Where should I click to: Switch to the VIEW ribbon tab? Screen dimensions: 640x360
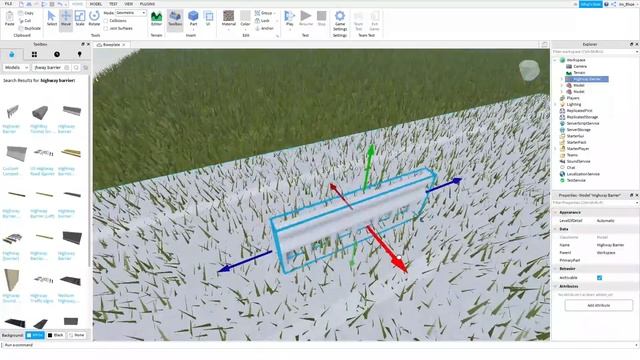(129, 4)
